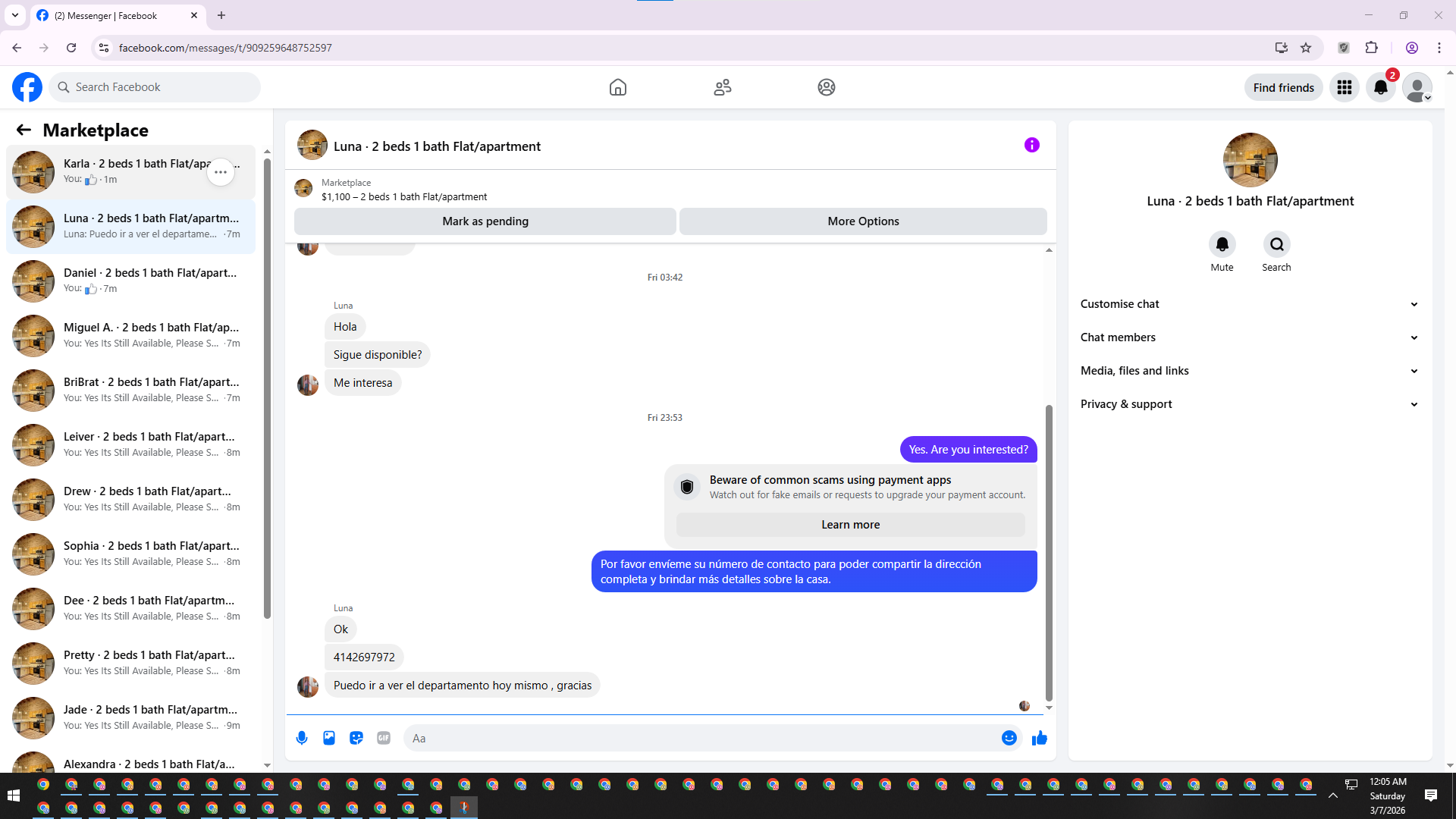
Task: Open Karla chat options menu
Action: tap(221, 172)
